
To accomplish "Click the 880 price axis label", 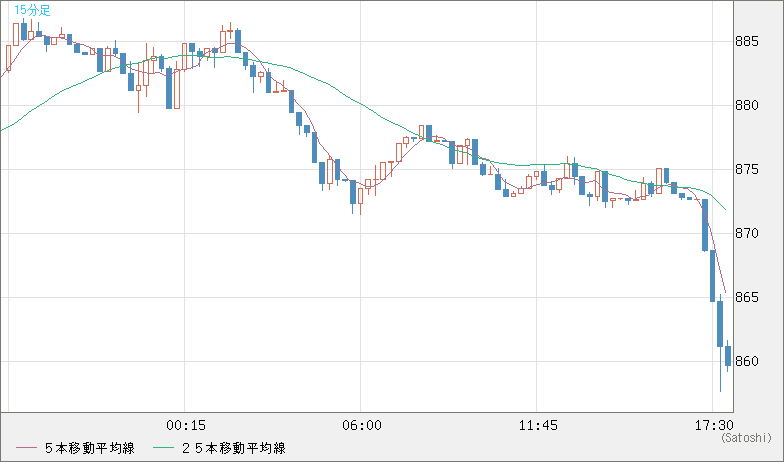I will click(x=747, y=105).
